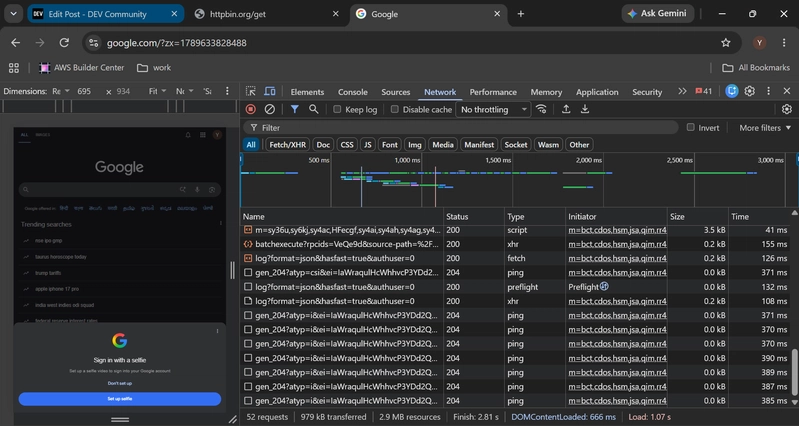Clear the network log

[x=270, y=109]
